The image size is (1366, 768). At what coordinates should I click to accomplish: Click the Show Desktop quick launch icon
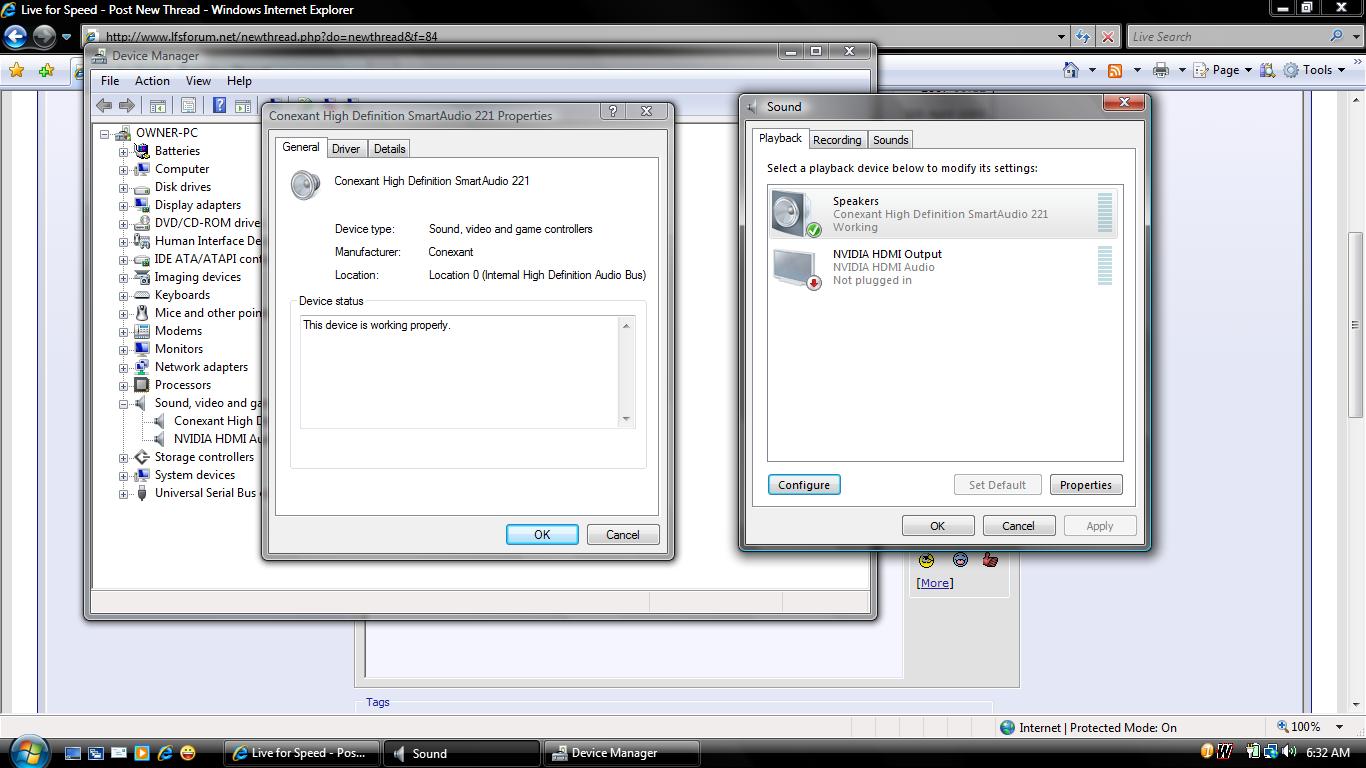pyautogui.click(x=73, y=753)
